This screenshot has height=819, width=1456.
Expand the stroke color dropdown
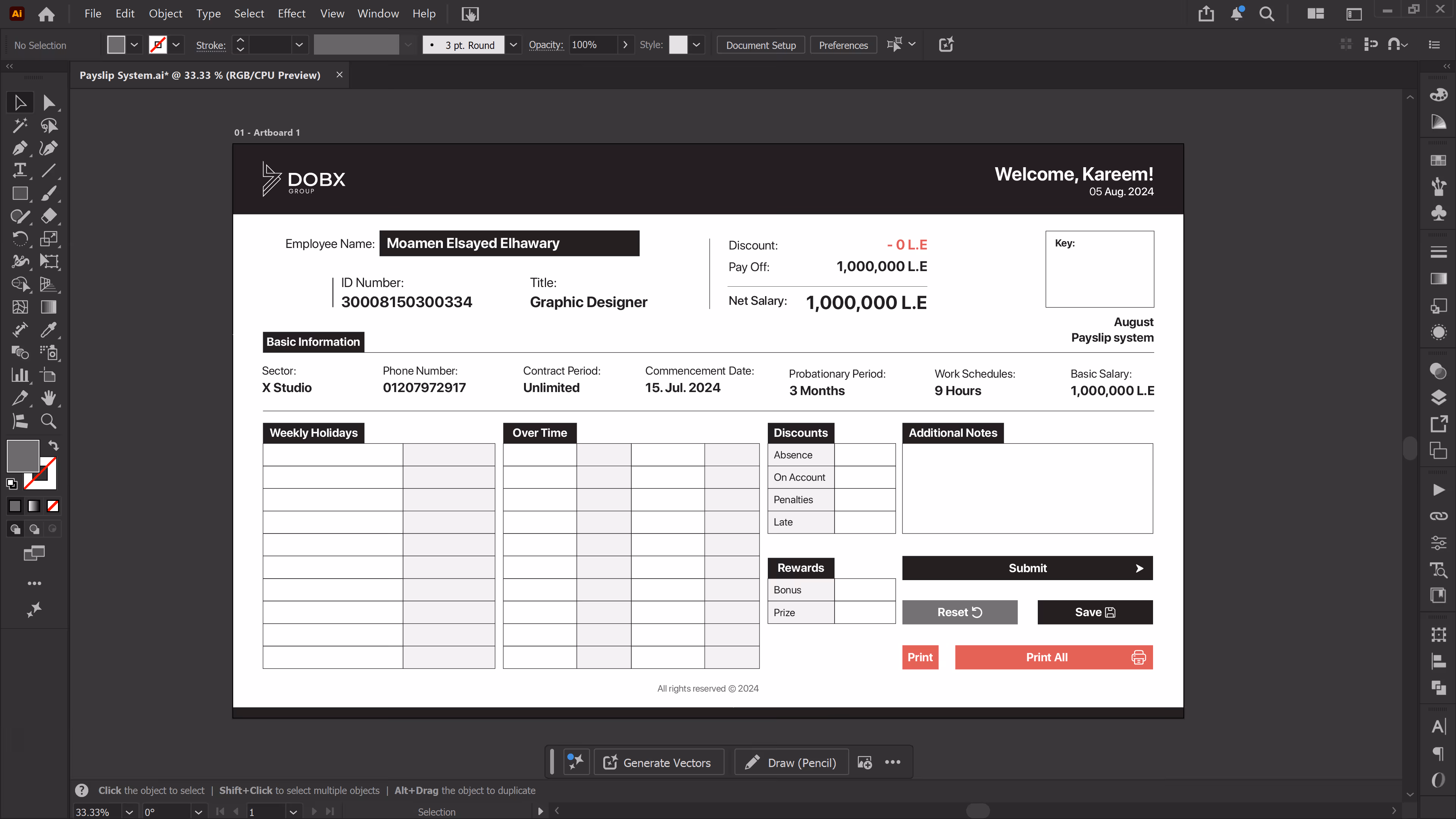[x=176, y=45]
